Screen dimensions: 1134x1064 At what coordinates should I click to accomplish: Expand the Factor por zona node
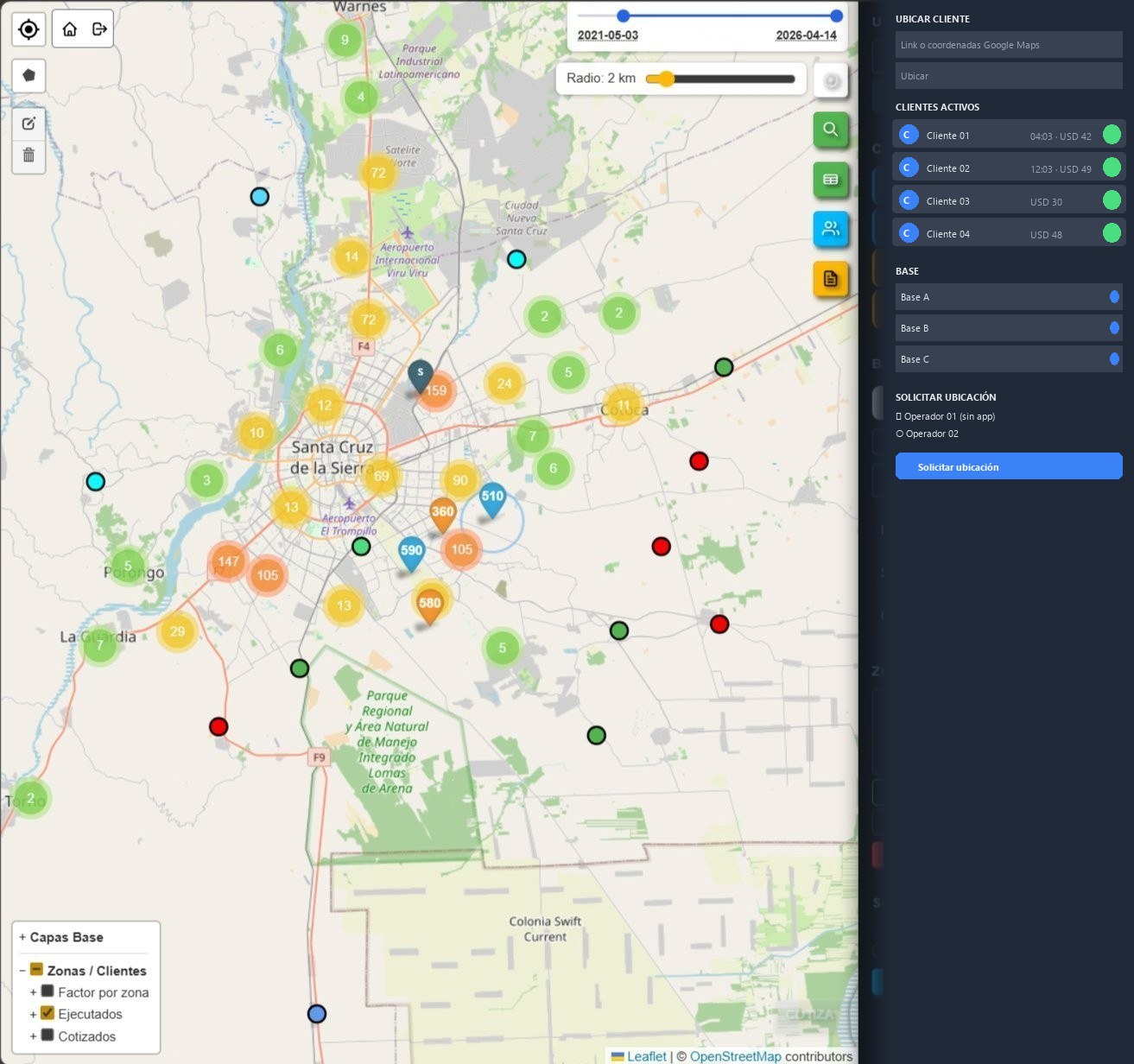33,992
